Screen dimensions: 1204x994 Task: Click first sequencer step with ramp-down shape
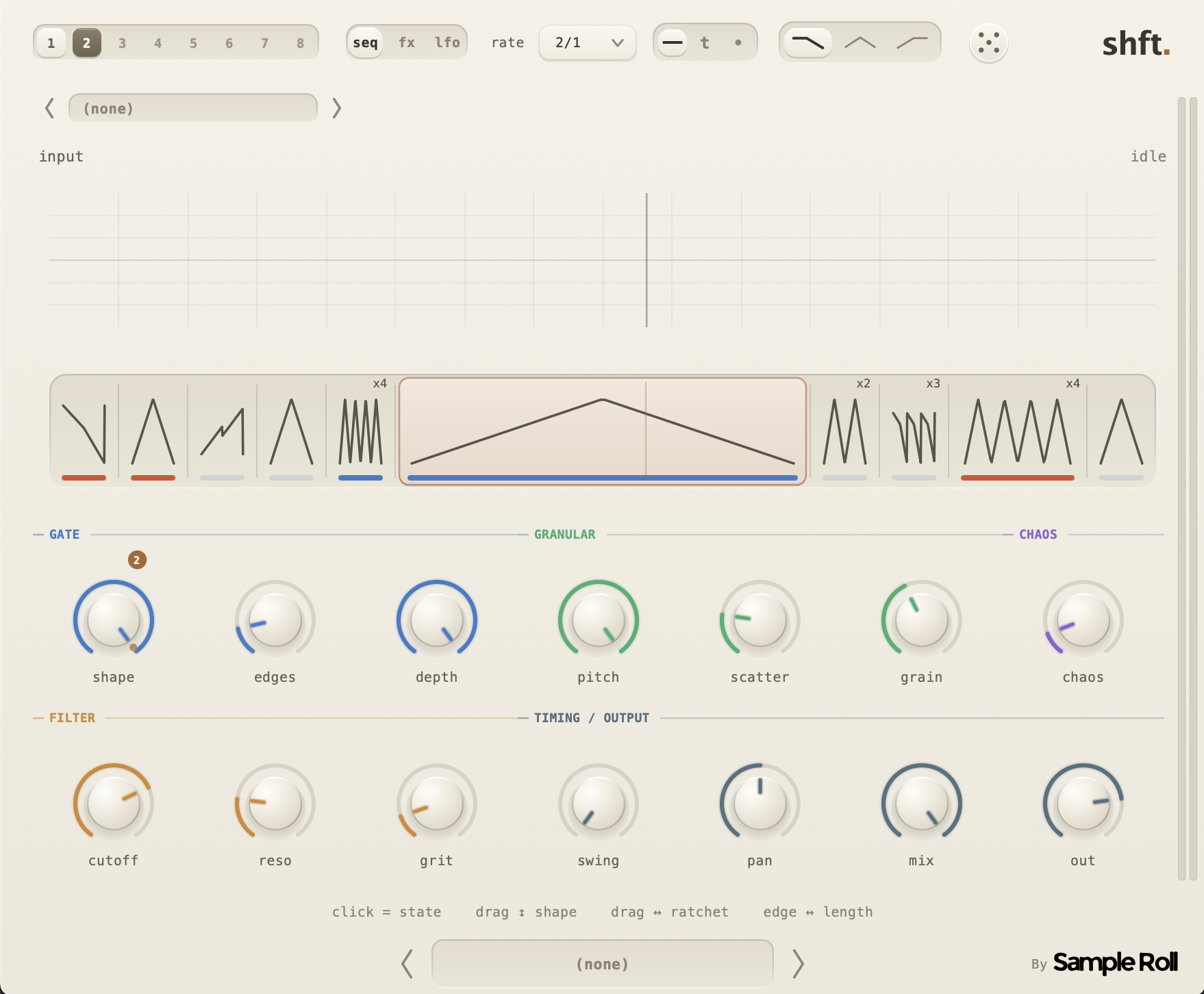(84, 431)
